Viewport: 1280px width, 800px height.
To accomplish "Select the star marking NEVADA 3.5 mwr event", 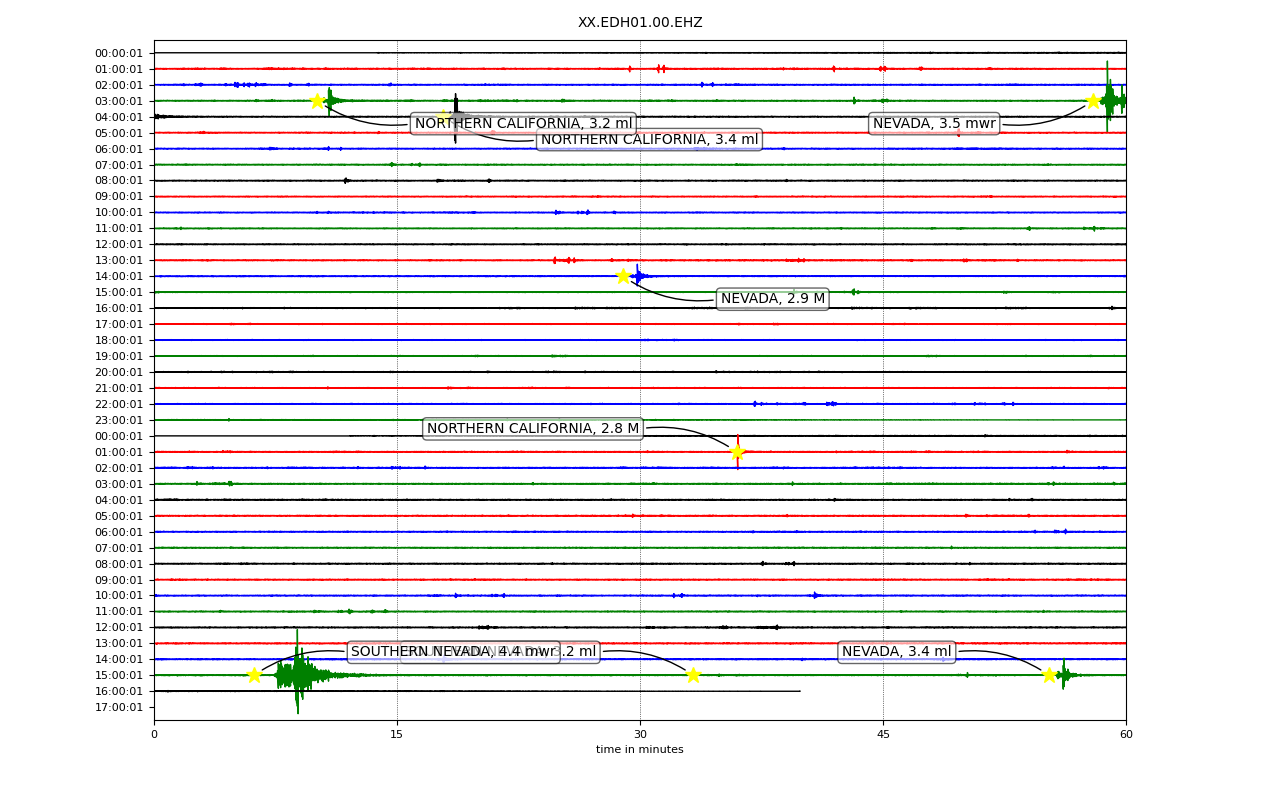I will pos(1093,101).
